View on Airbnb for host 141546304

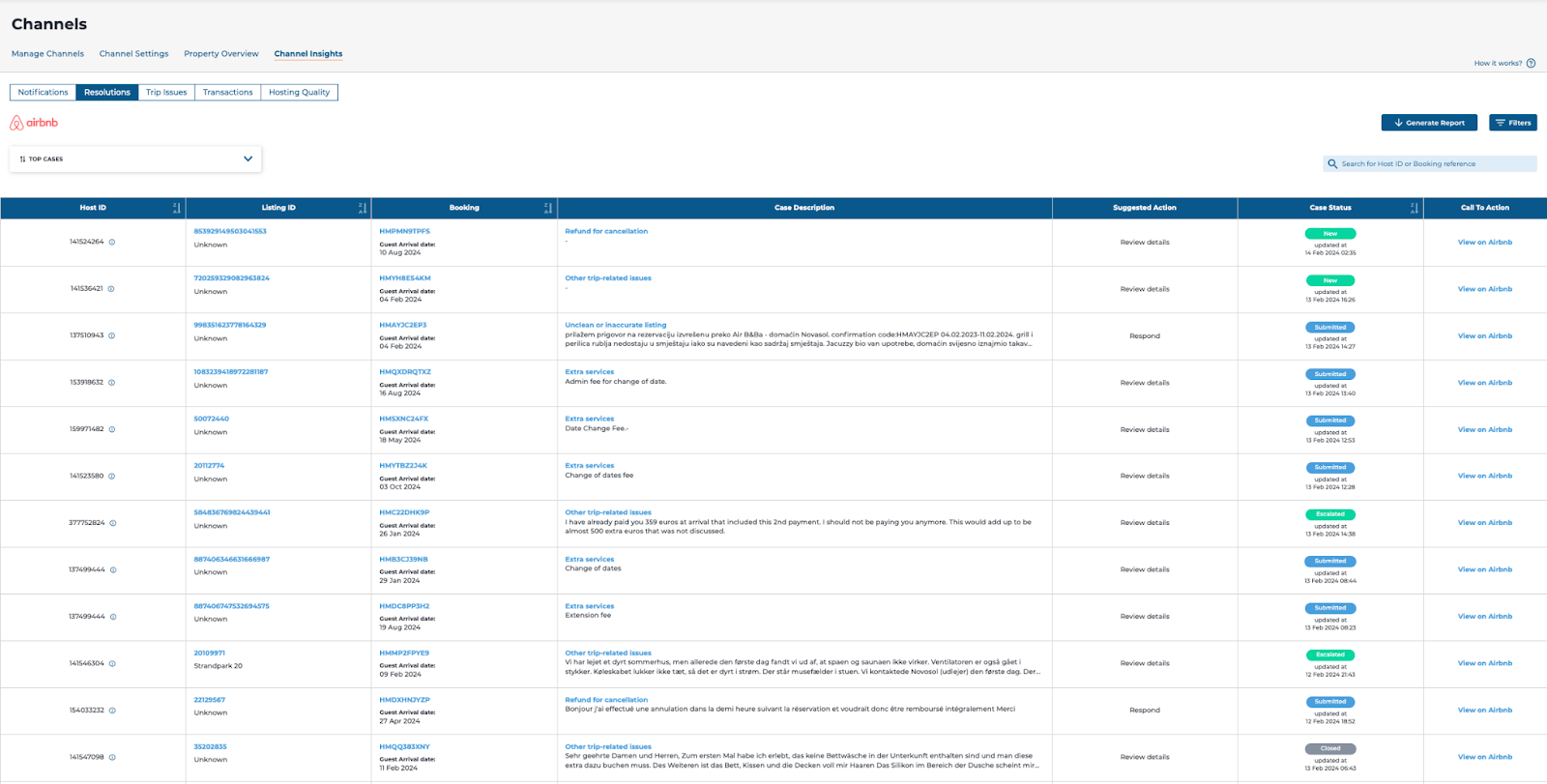coord(1484,663)
